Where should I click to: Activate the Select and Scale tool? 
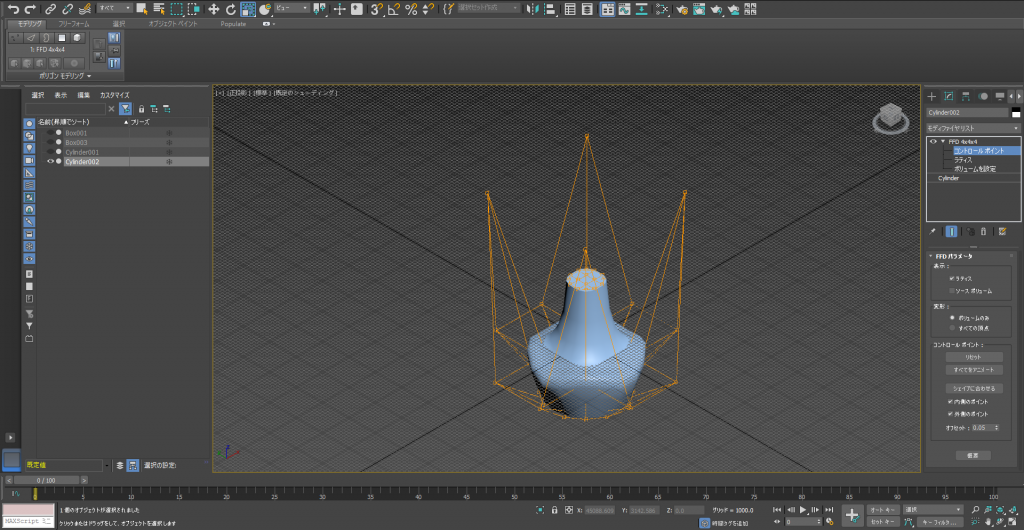point(248,9)
